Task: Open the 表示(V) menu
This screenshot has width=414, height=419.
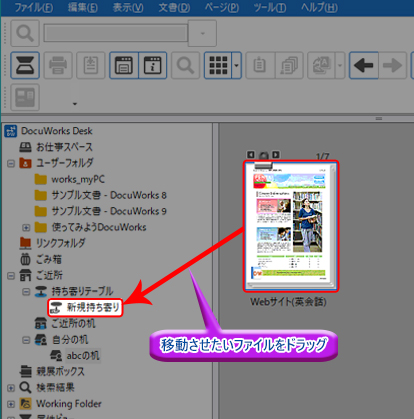Action: [128, 7]
